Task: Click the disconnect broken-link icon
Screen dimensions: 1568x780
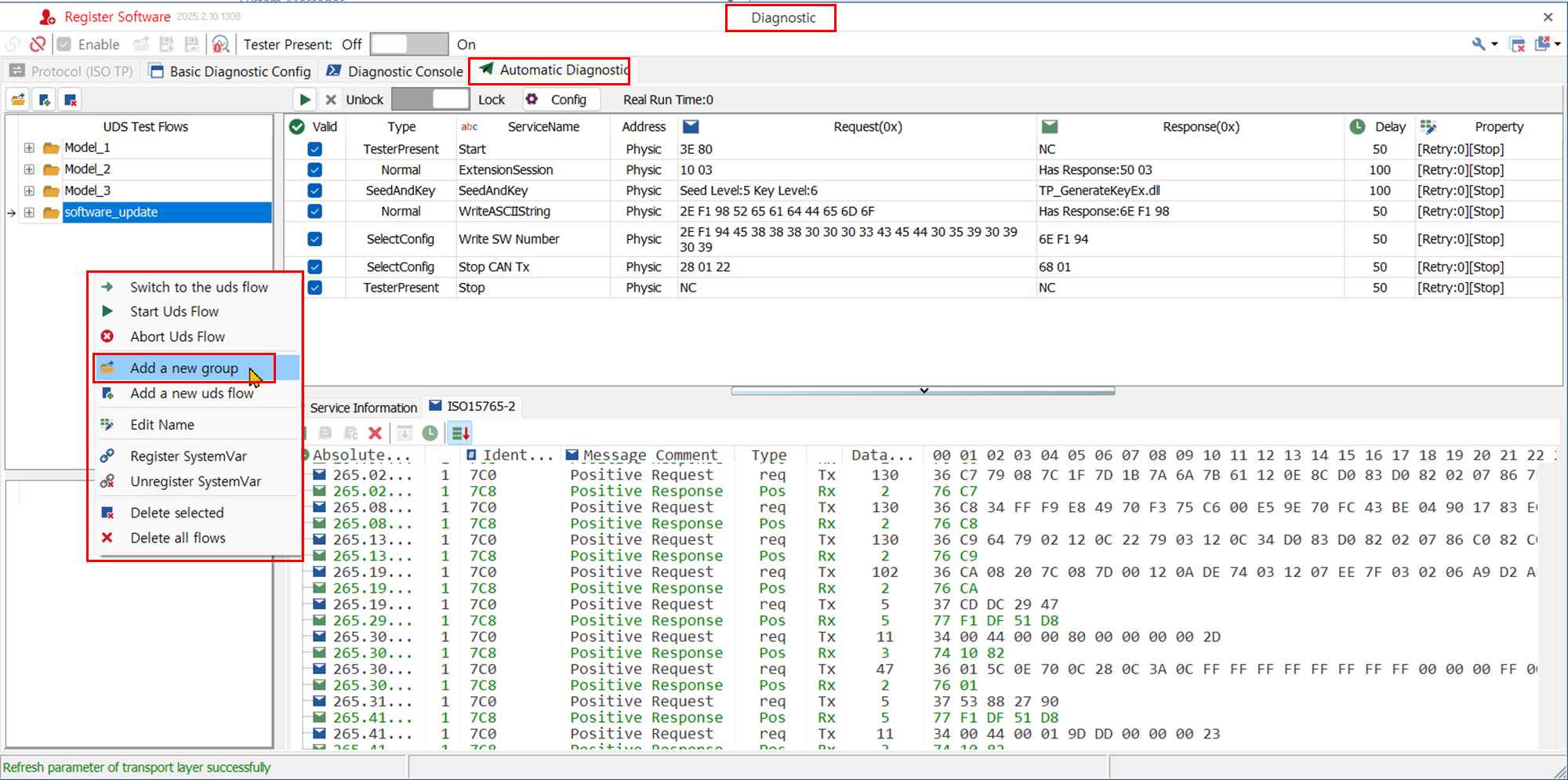Action: [37, 44]
